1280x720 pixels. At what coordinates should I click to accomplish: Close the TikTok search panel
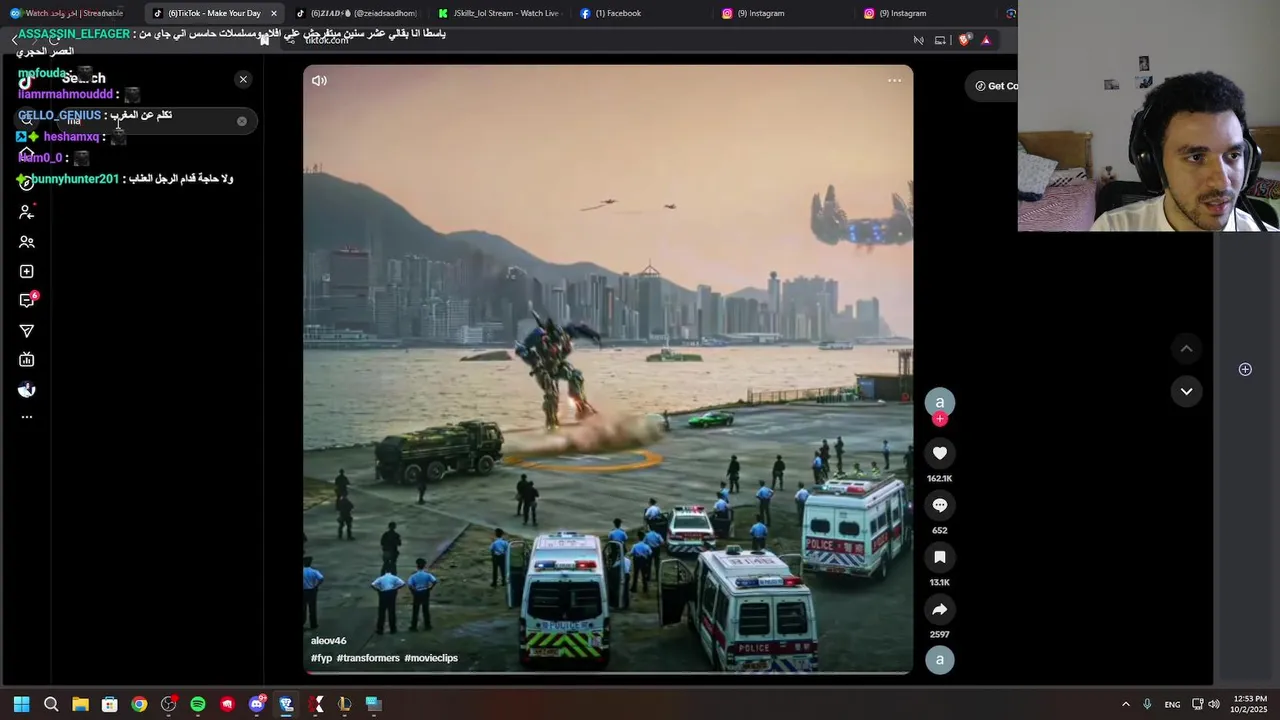[243, 79]
